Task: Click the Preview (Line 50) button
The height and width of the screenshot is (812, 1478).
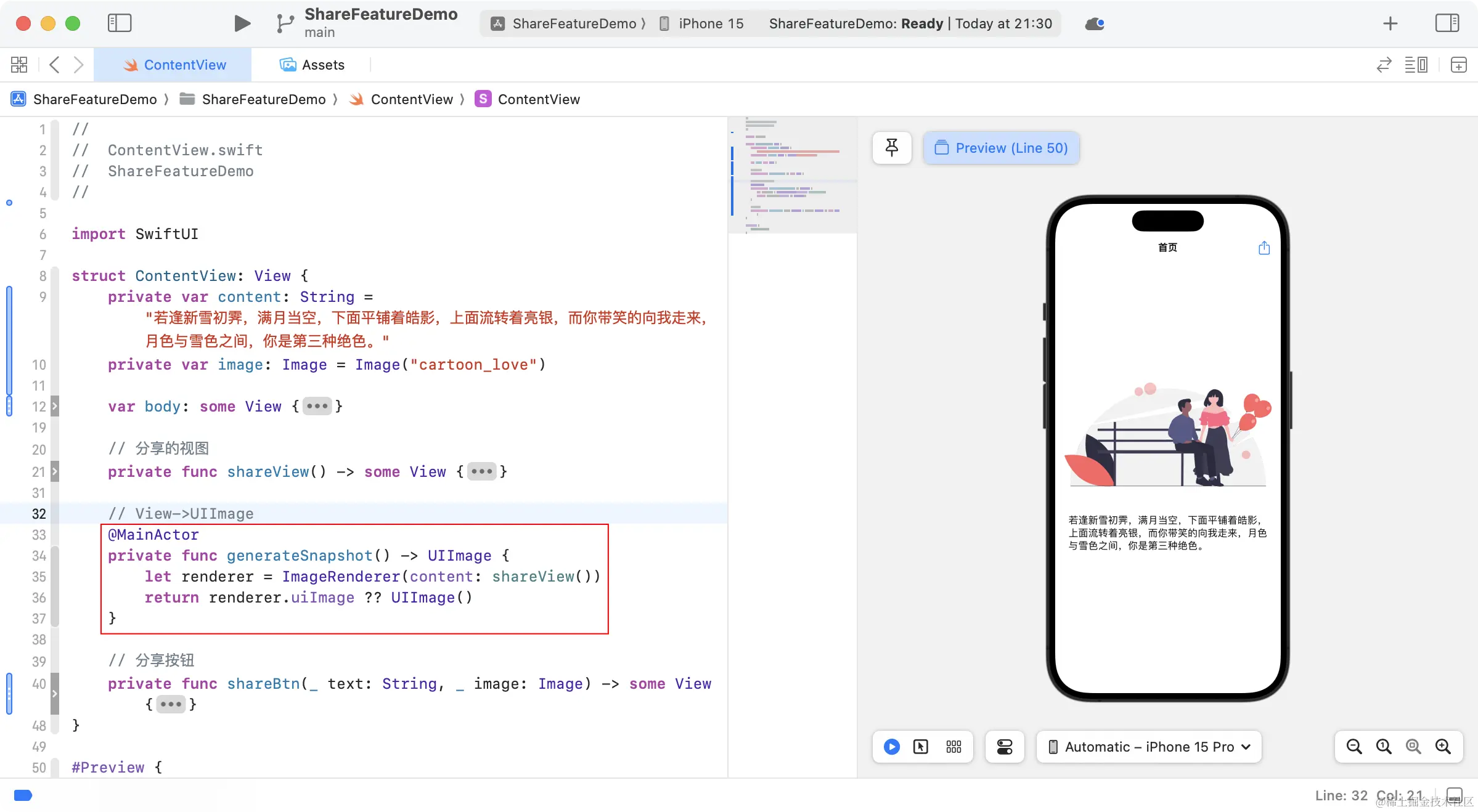Action: pyautogui.click(x=1001, y=148)
